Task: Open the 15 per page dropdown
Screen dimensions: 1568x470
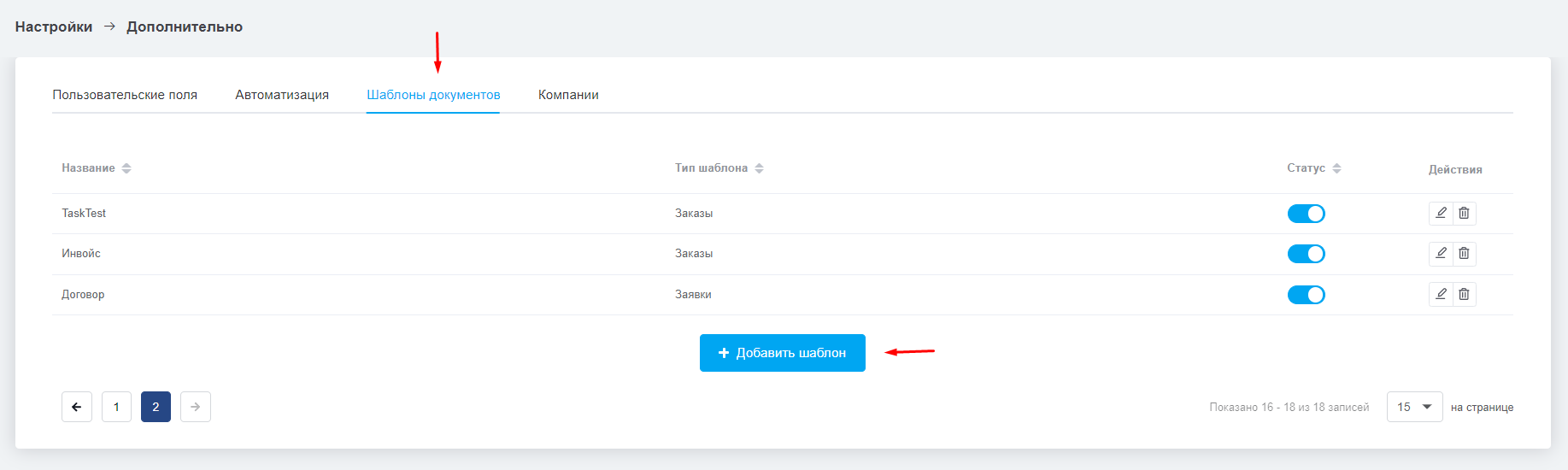Action: [1414, 407]
